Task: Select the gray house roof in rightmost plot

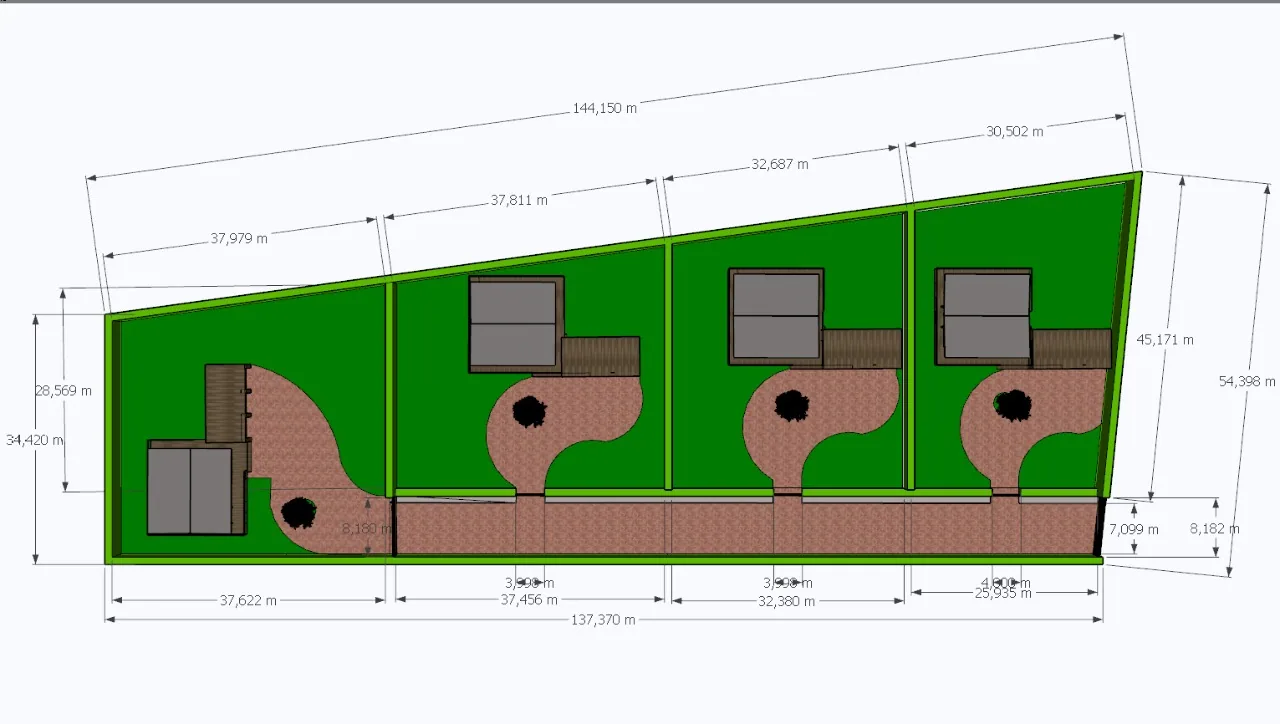Action: [x=987, y=316]
